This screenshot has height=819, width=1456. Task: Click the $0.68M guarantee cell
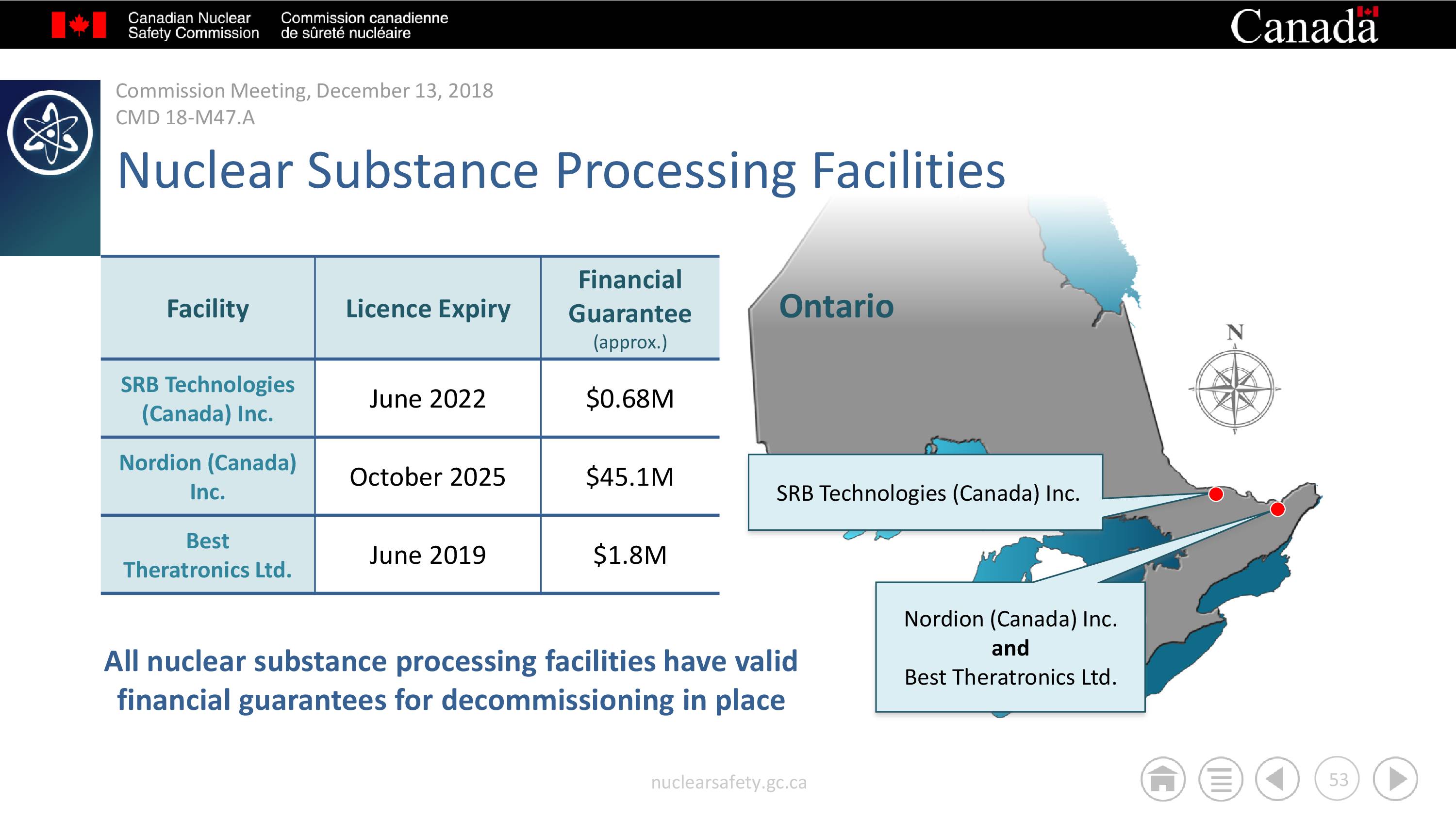630,398
